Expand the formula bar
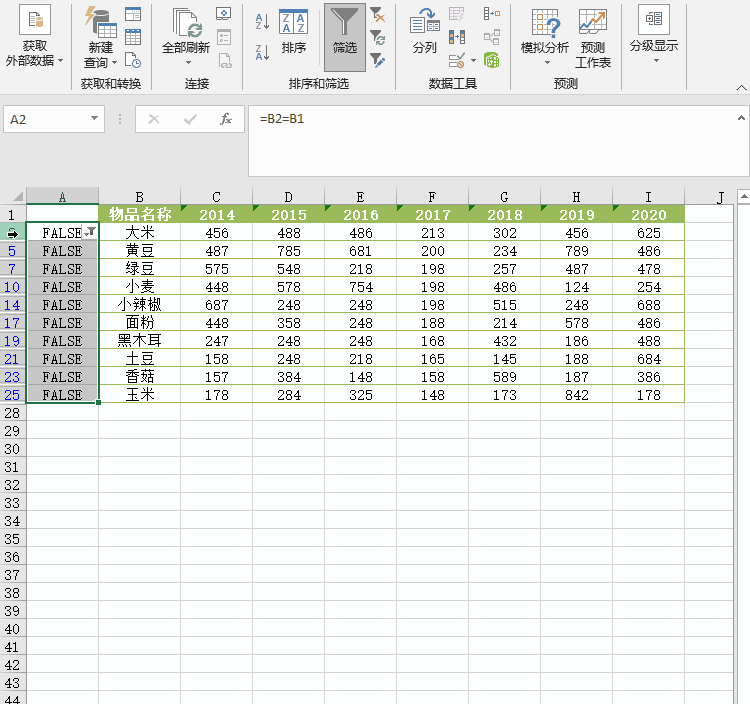750x704 pixels. [741, 118]
